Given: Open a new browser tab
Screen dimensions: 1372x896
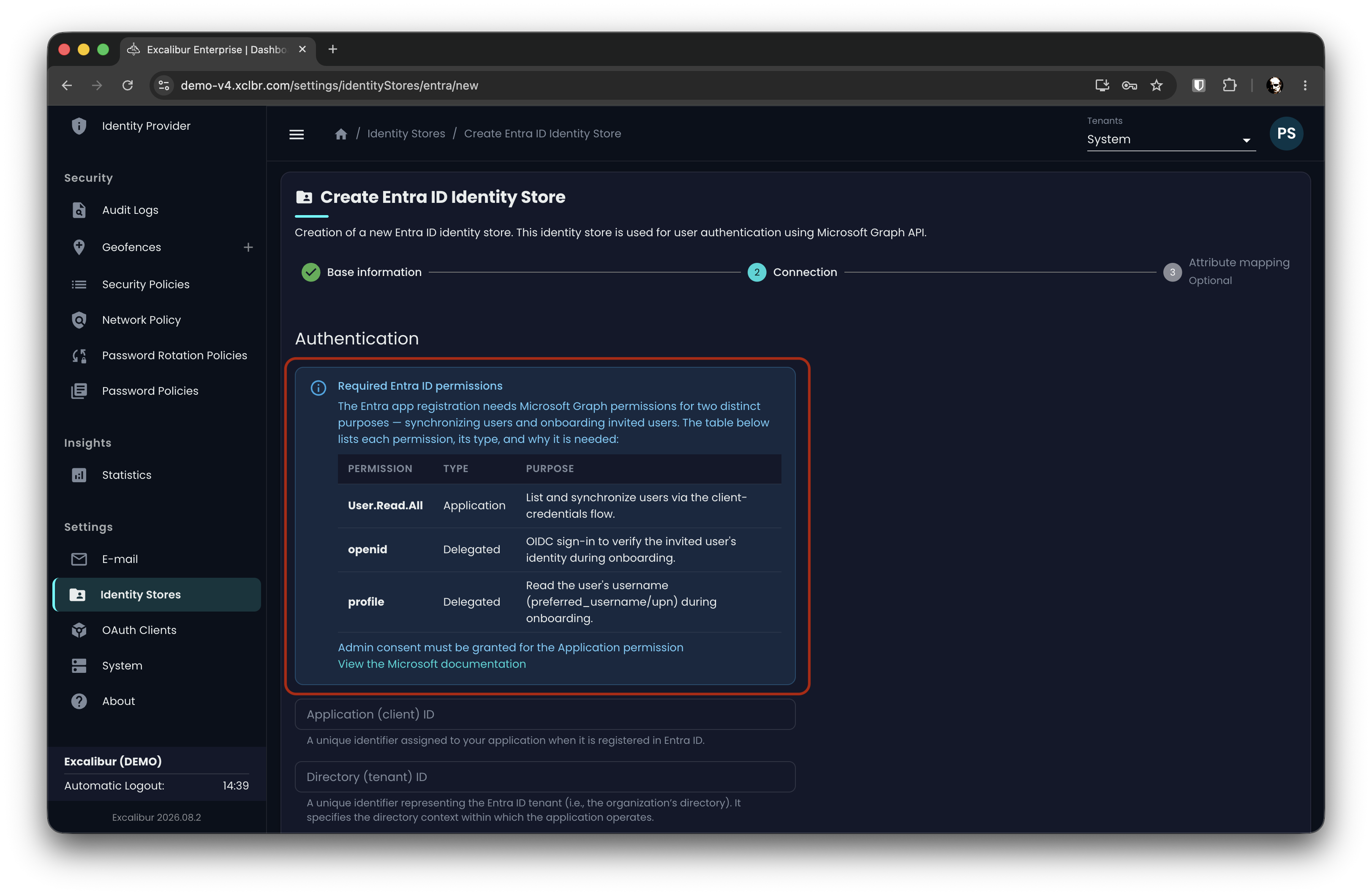Looking at the screenshot, I should 332,49.
